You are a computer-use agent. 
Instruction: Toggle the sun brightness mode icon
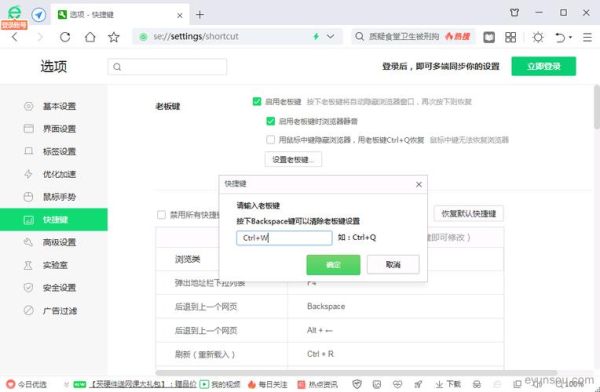(x=538, y=37)
